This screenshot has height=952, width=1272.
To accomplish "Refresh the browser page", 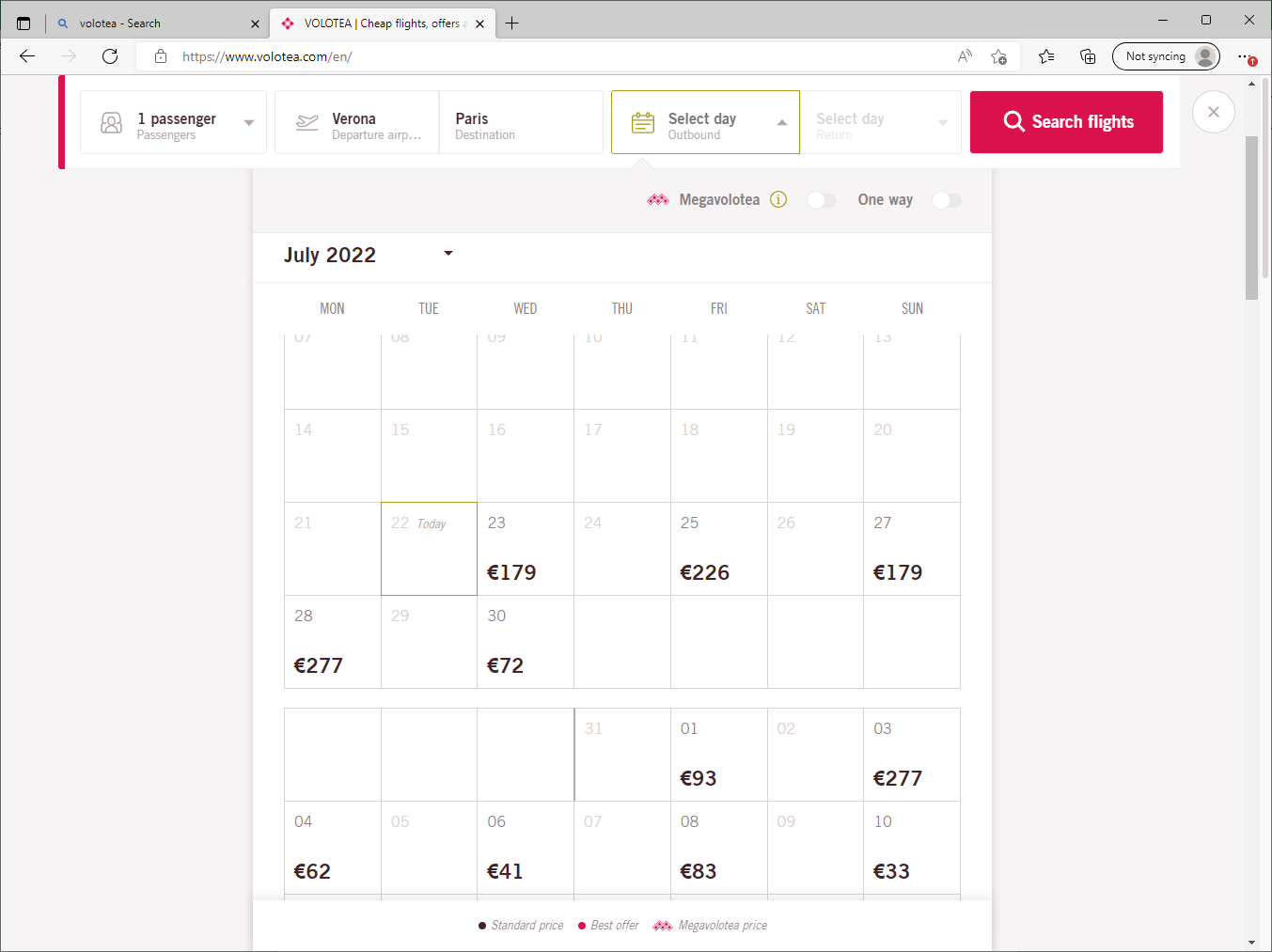I will (x=110, y=56).
